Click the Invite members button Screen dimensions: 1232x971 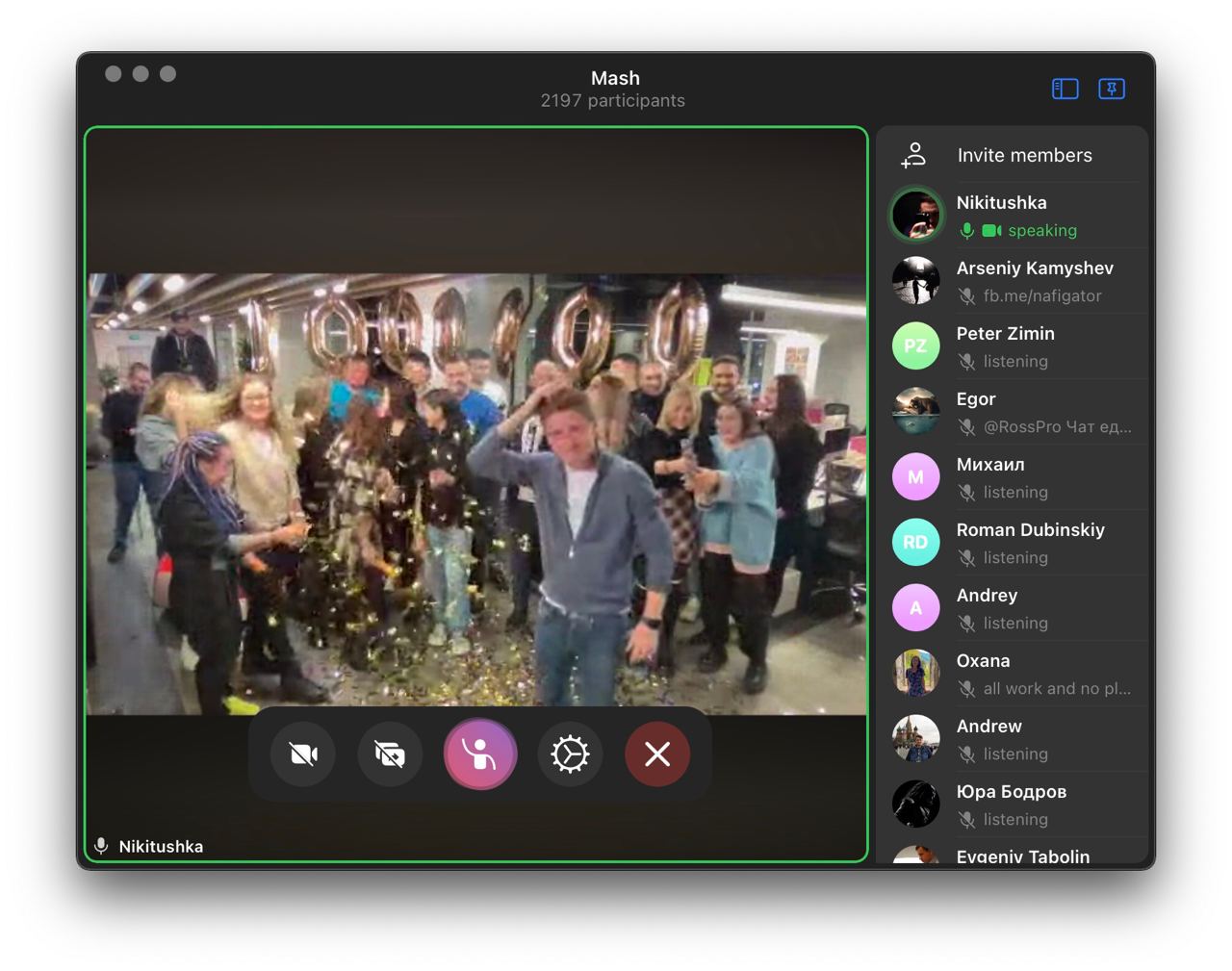click(1013, 155)
